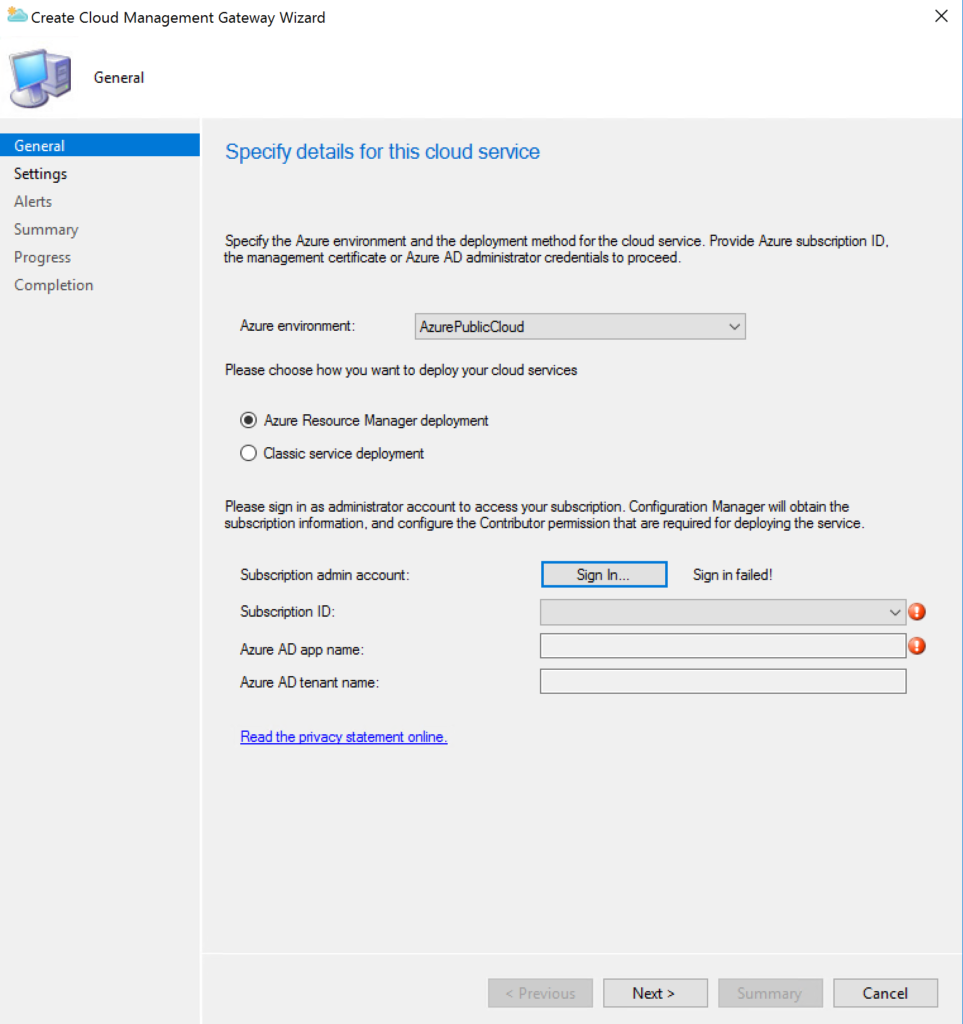Select the General step in the sidebar
Viewport: 963px width, 1024px height.
(x=39, y=145)
